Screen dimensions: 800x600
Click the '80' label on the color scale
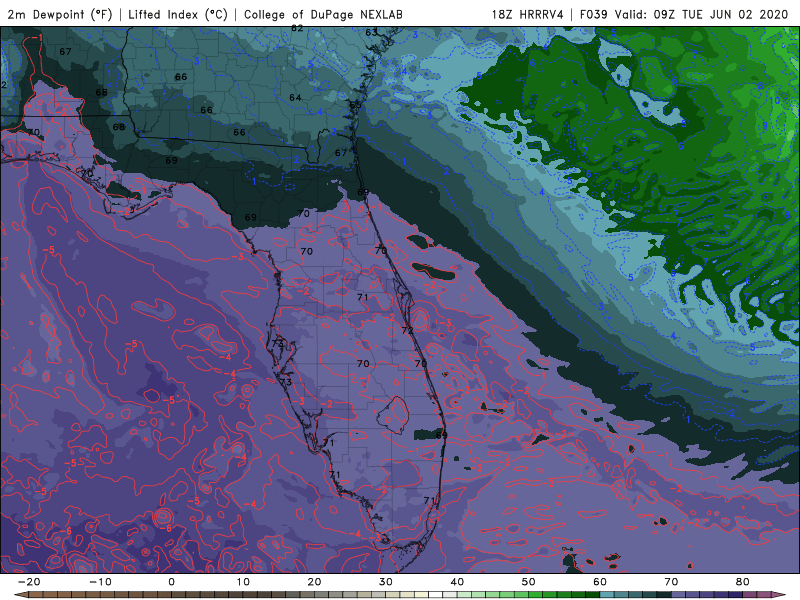click(x=743, y=582)
